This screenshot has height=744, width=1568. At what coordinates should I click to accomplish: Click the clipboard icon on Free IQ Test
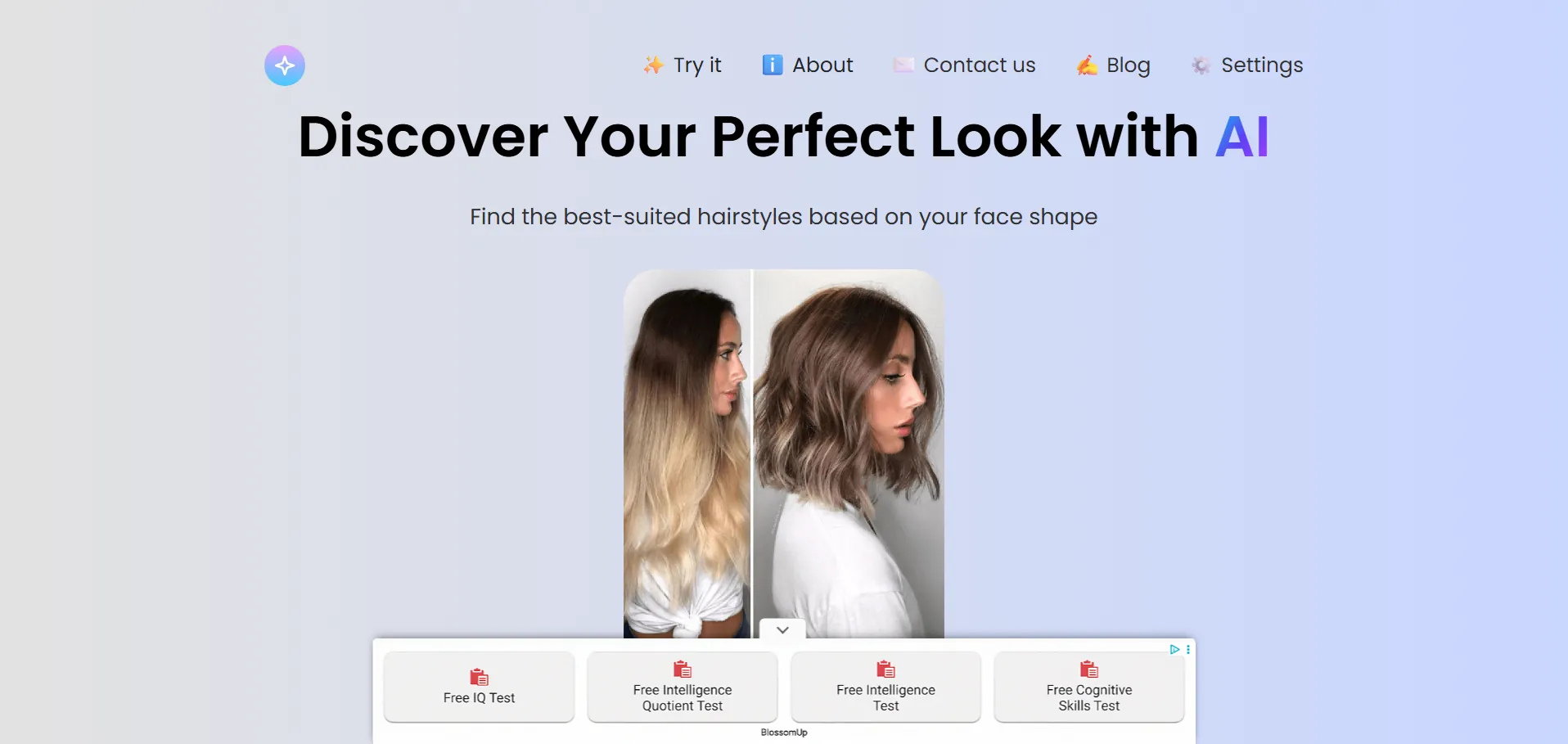[x=479, y=677]
